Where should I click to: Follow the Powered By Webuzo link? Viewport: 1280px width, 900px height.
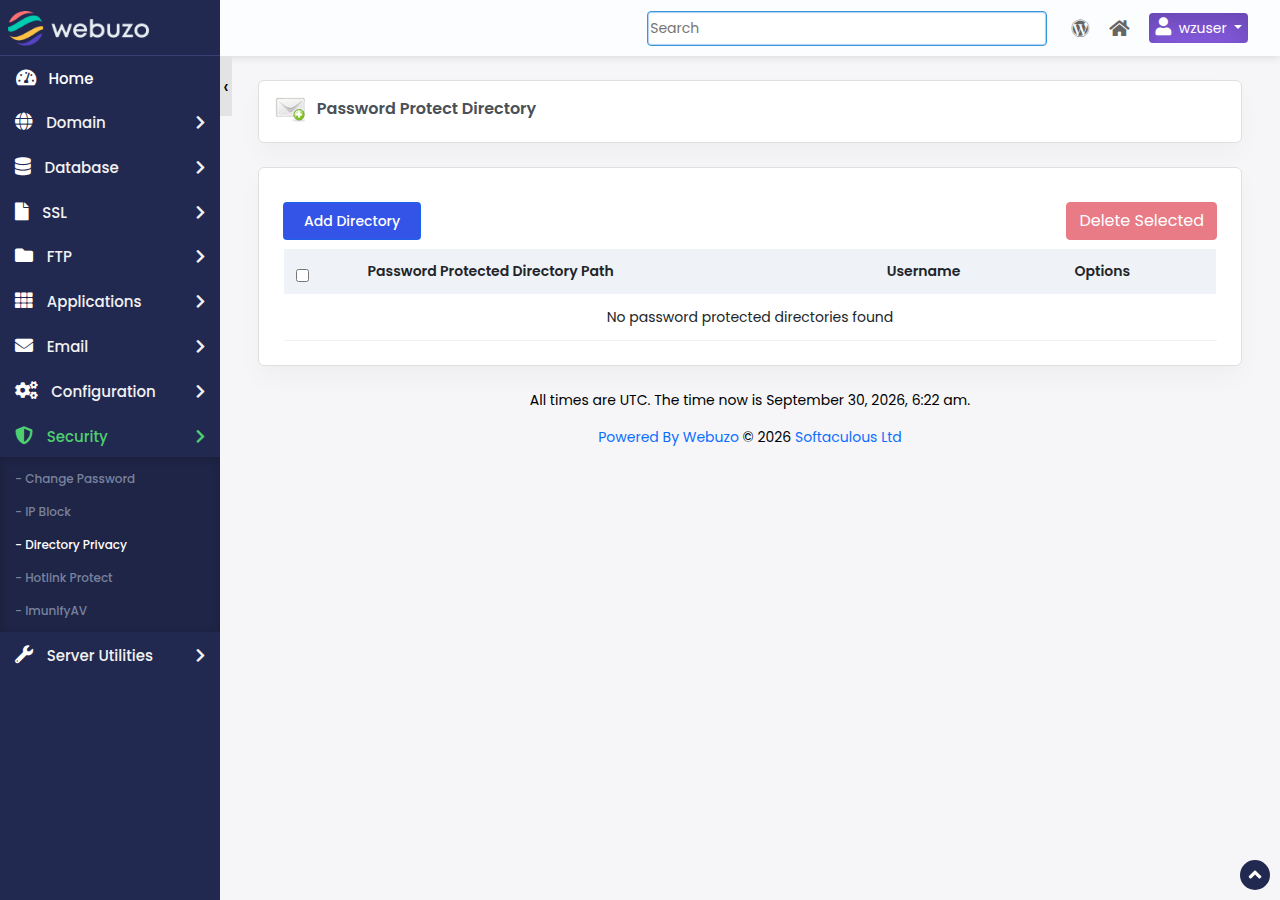pos(668,437)
